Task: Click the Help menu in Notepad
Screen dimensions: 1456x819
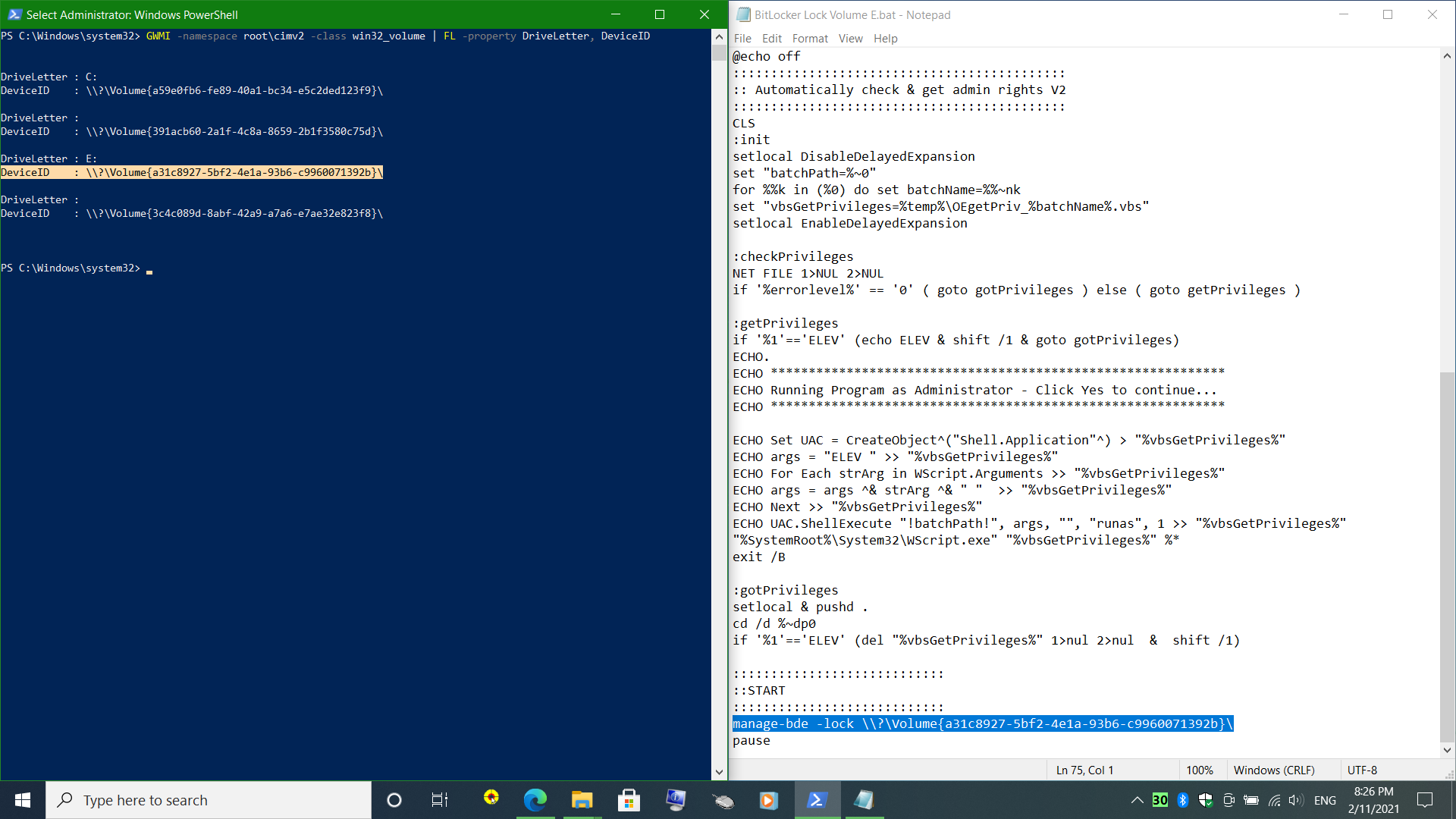Action: 884,38
